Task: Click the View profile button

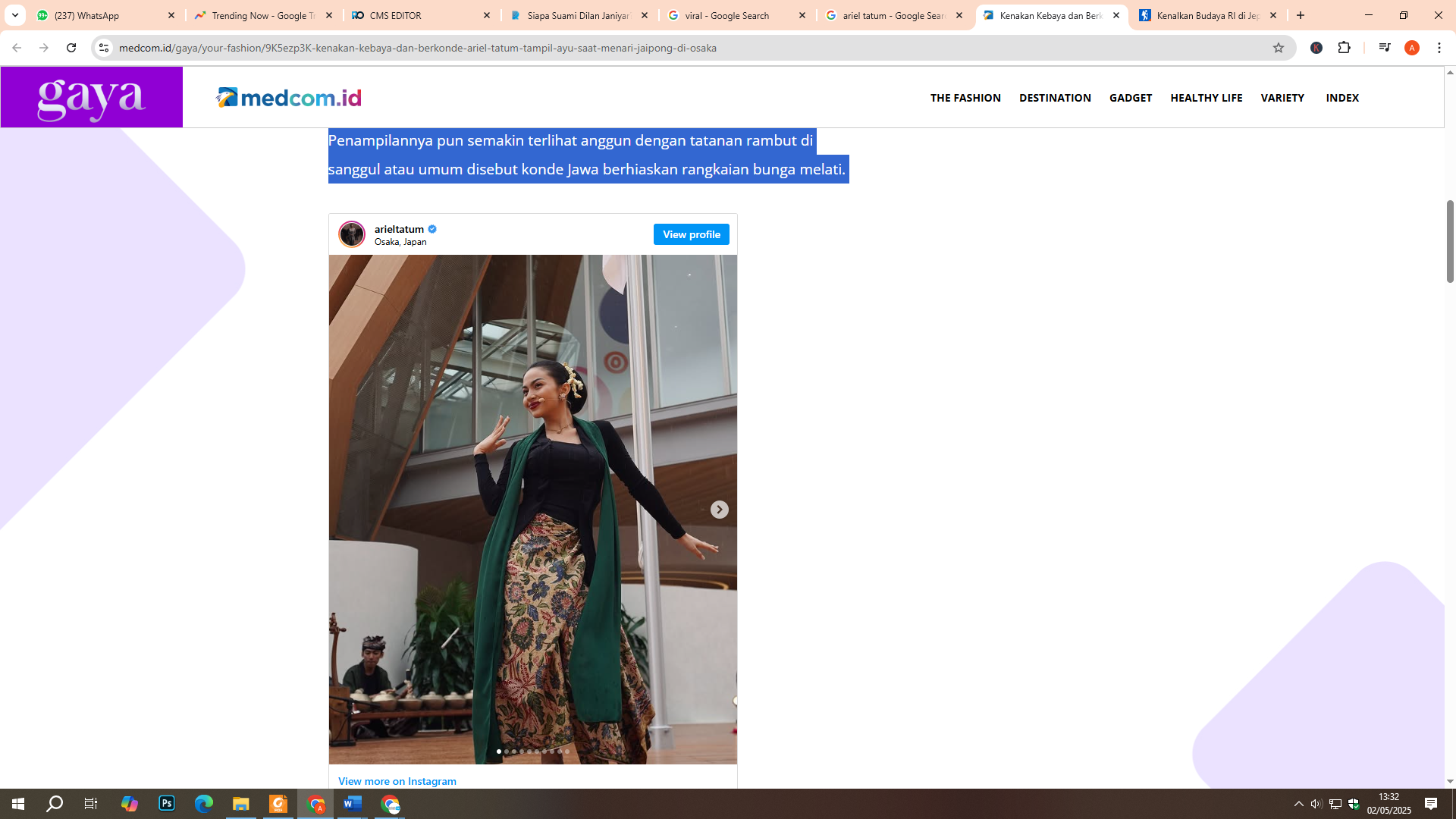Action: coord(692,234)
